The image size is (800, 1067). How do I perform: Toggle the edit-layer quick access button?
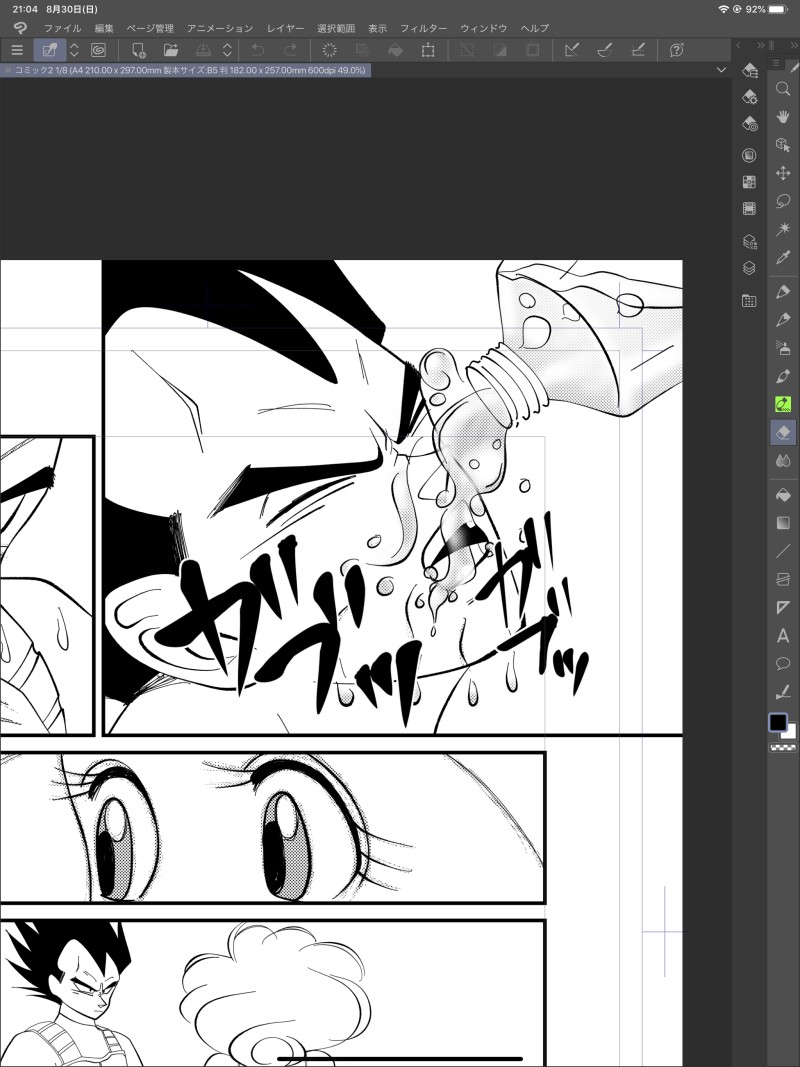(50, 50)
